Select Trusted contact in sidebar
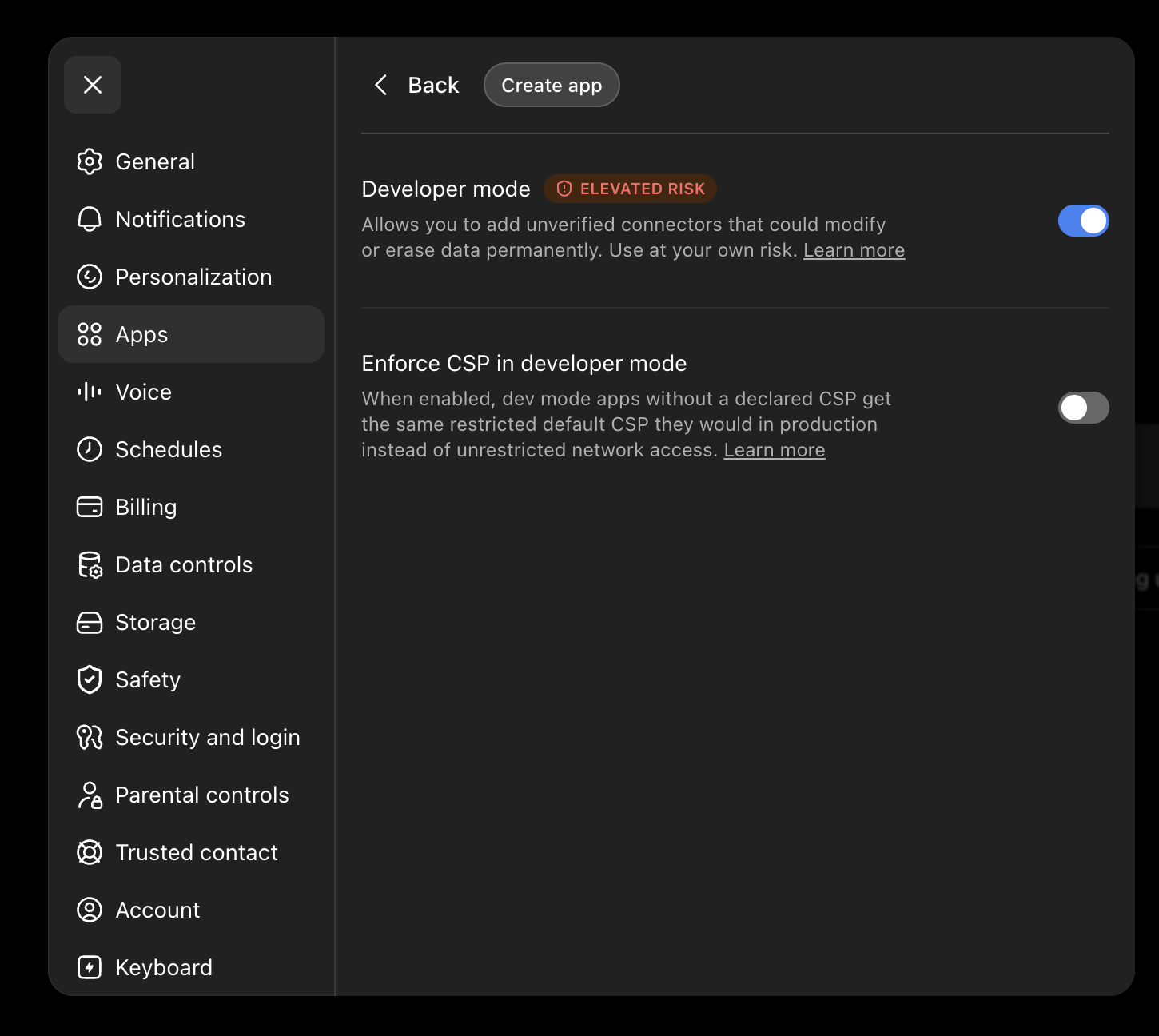This screenshot has width=1159, height=1036. tap(191, 852)
